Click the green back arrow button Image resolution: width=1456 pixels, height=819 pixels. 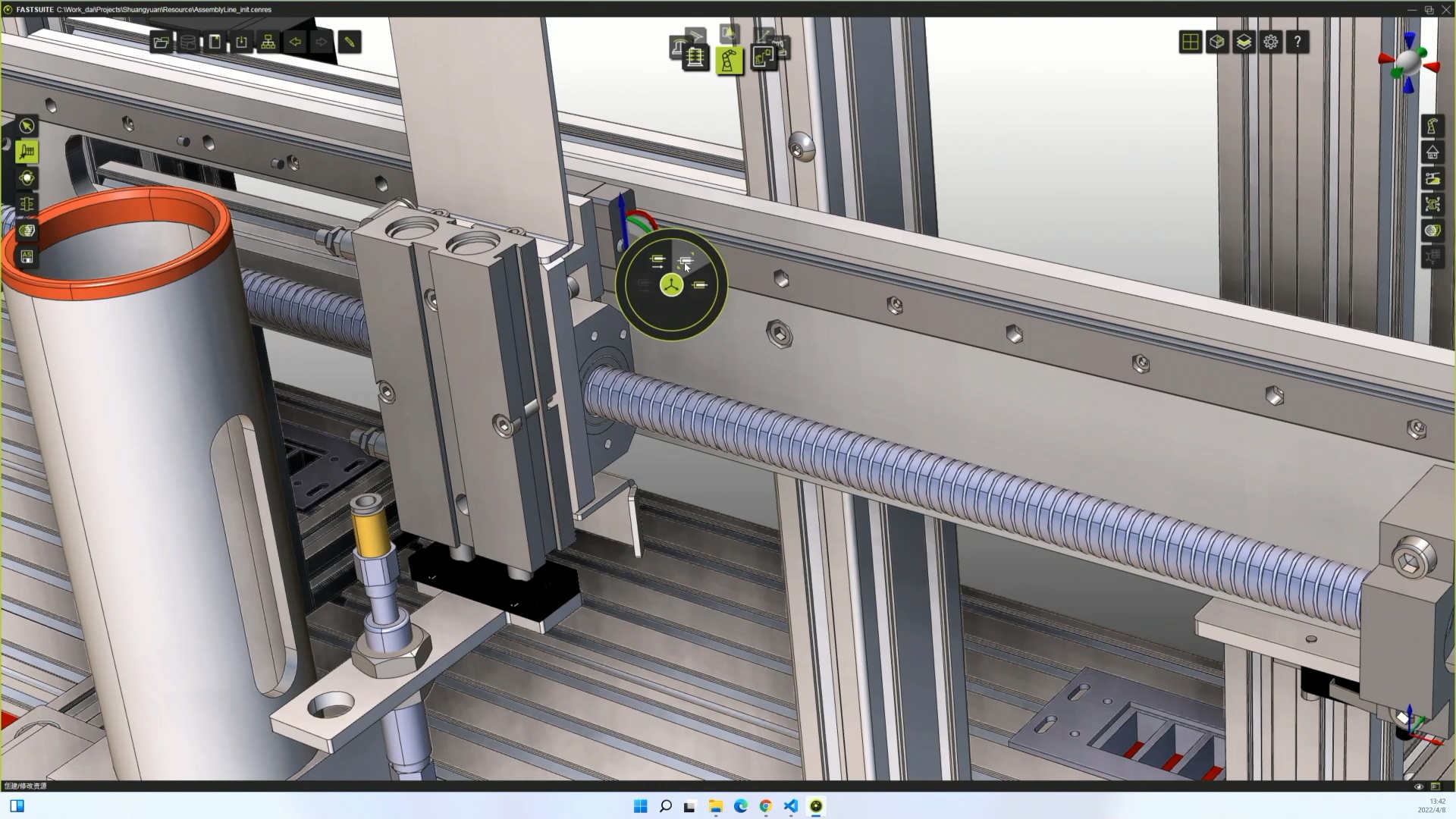click(295, 42)
